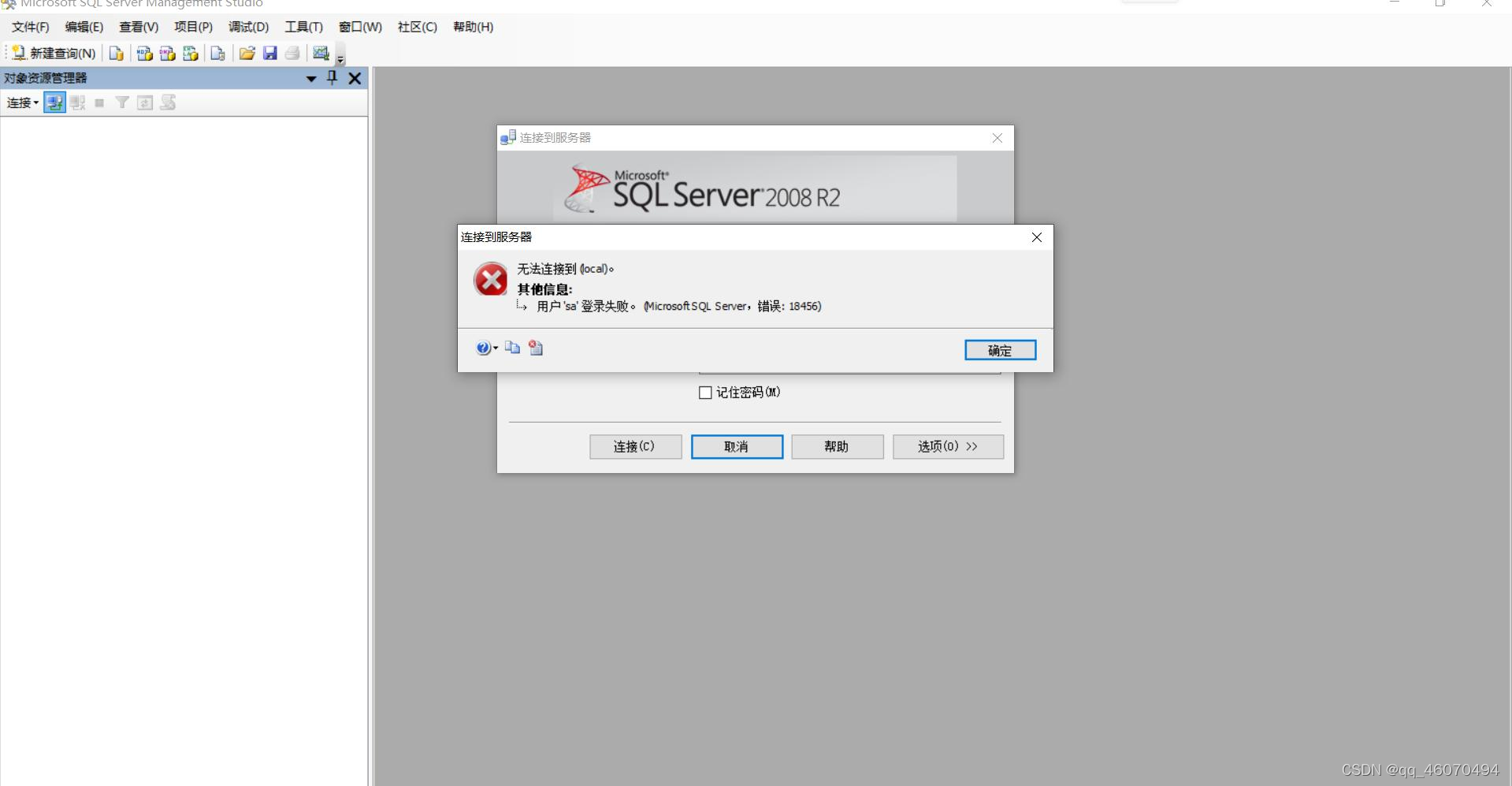This screenshot has height=786, width=1512.
Task: Open Object Explorer window position dropdown arrow
Action: click(x=311, y=78)
